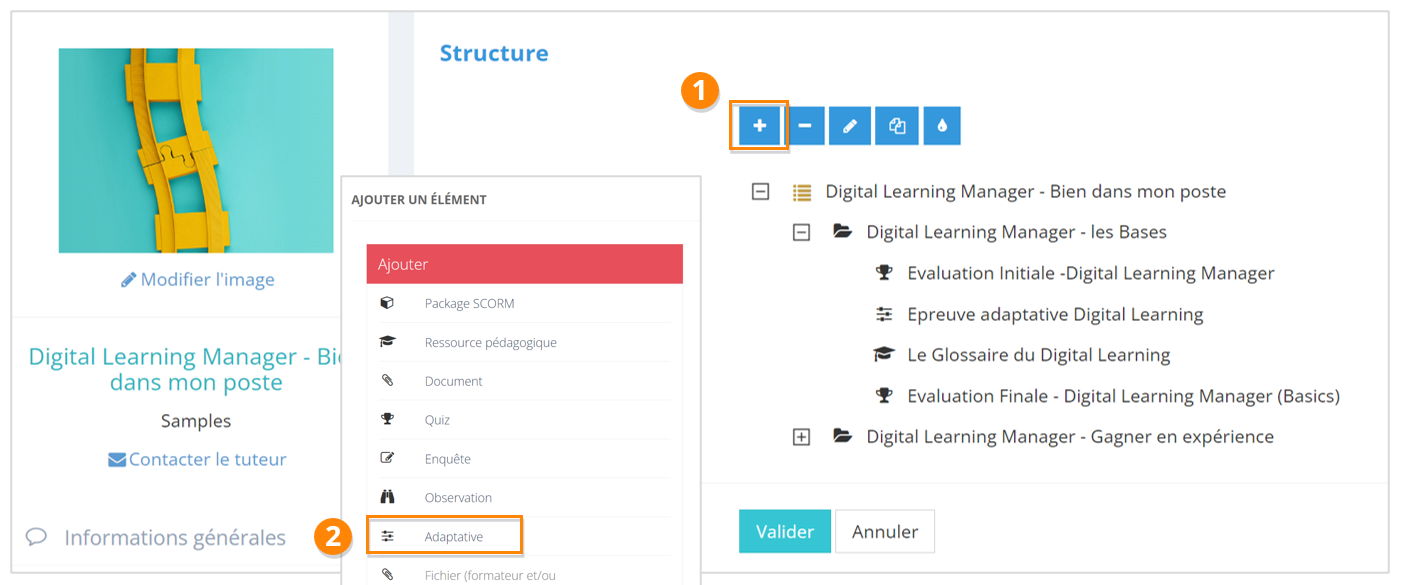Click the duplicate copy toolbar button
Viewport: 1408px width, 585px height.
896,126
